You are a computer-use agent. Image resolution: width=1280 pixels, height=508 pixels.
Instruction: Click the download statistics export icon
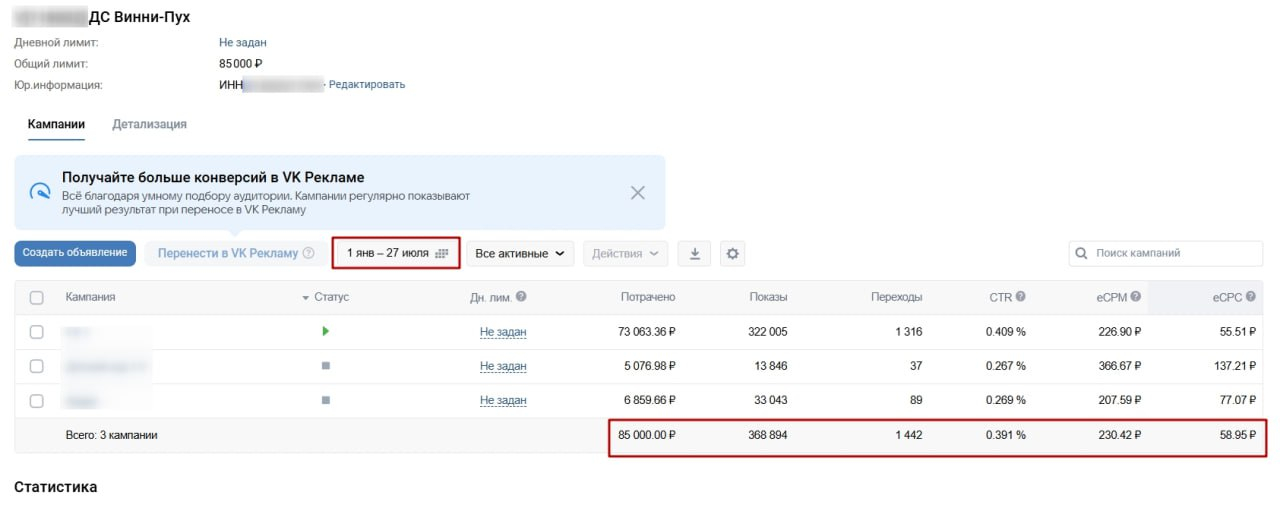point(694,254)
